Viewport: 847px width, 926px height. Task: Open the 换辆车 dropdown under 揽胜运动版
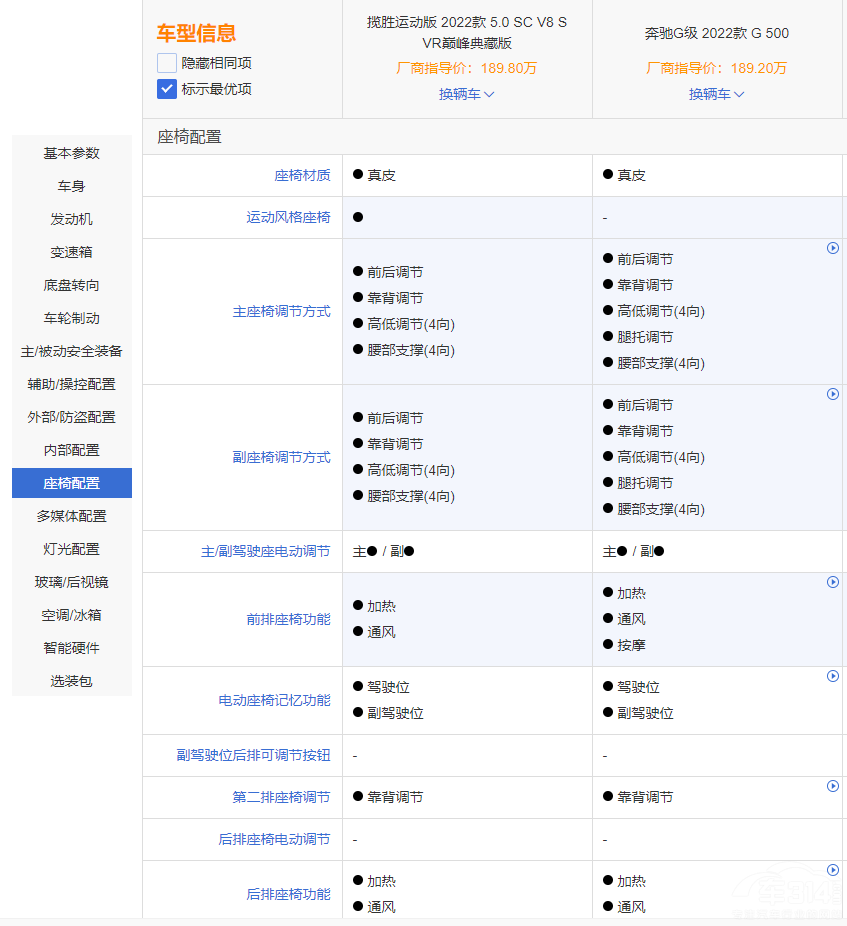(x=466, y=94)
